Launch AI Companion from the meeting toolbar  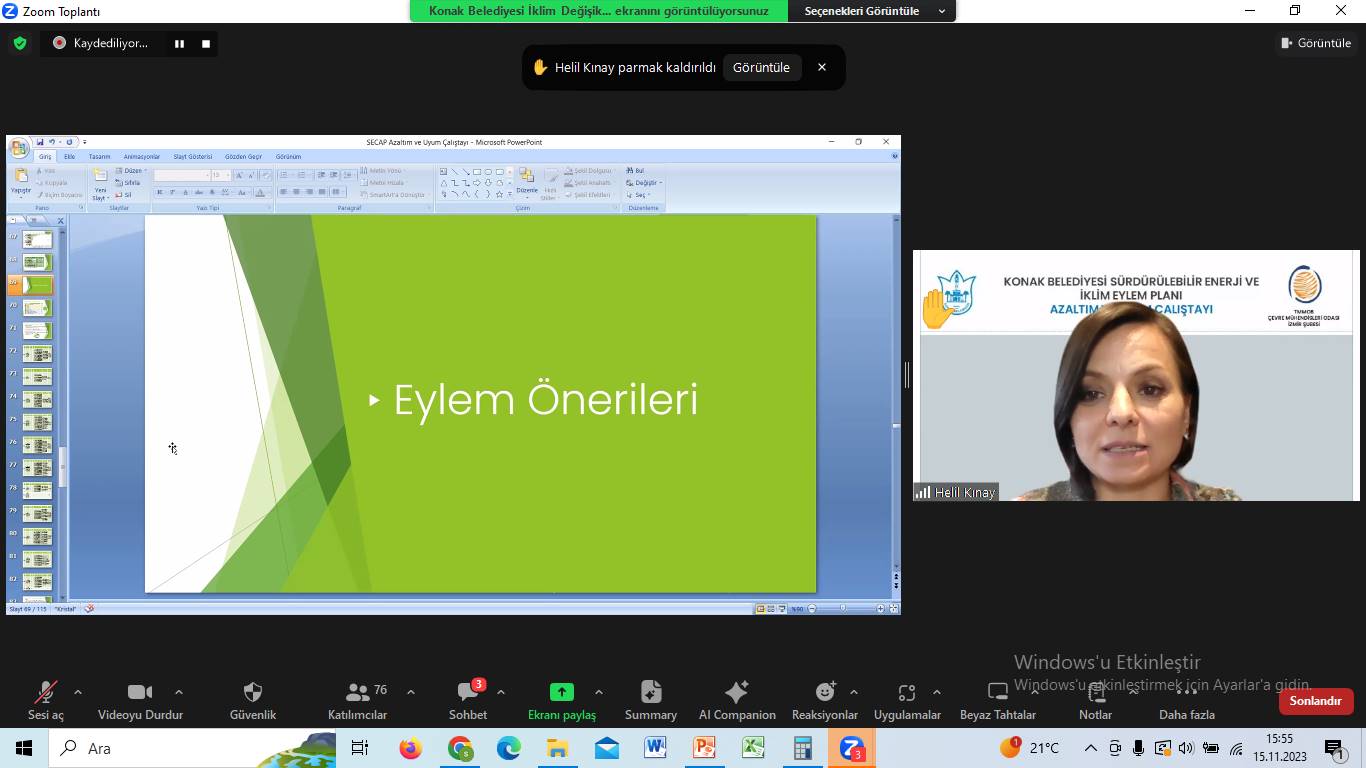(x=736, y=692)
